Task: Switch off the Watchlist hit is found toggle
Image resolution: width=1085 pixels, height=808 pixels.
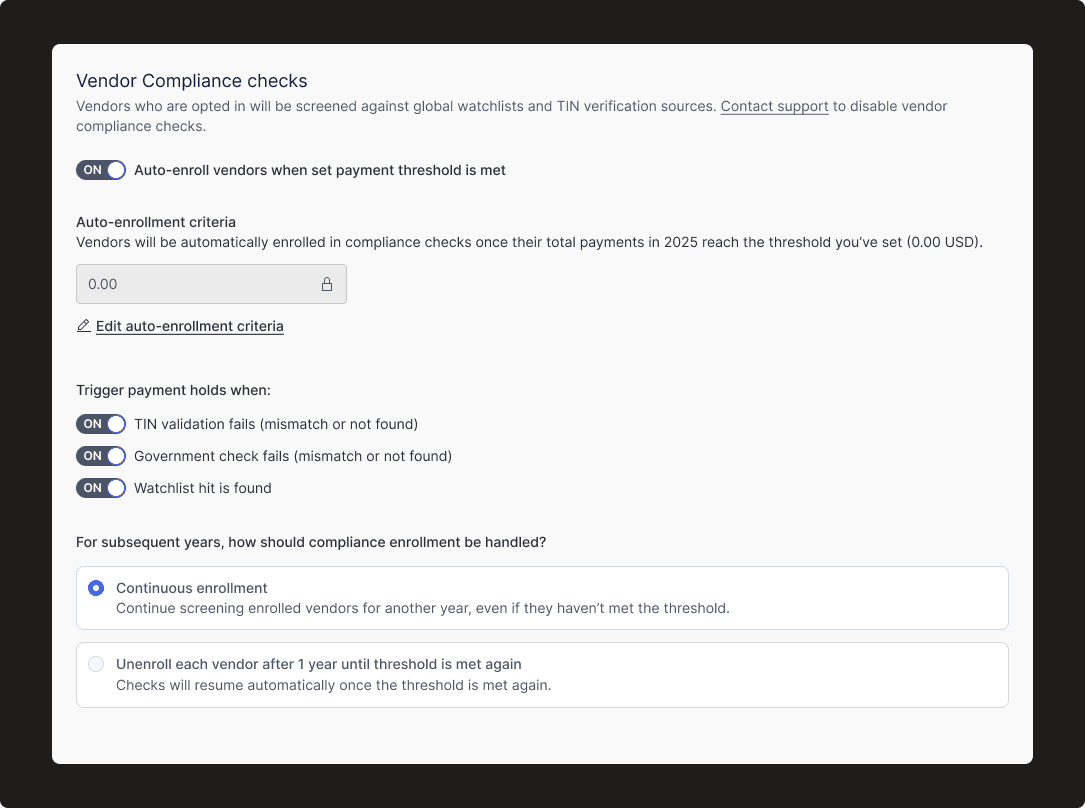Action: (101, 488)
